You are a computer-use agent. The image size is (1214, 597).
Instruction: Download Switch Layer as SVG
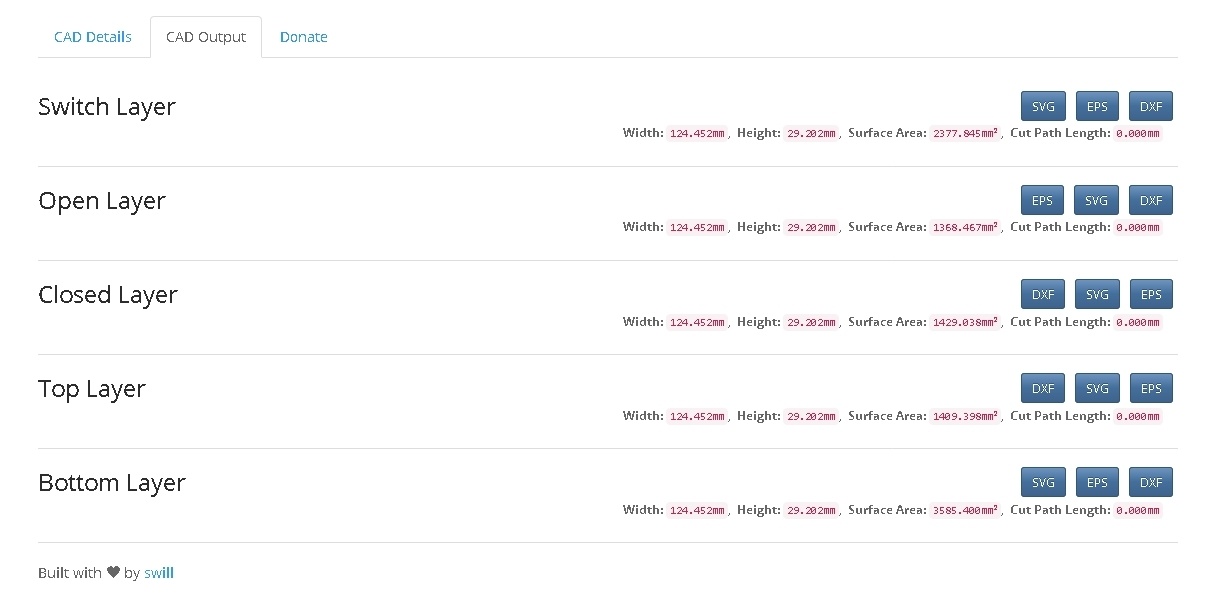[1043, 106]
